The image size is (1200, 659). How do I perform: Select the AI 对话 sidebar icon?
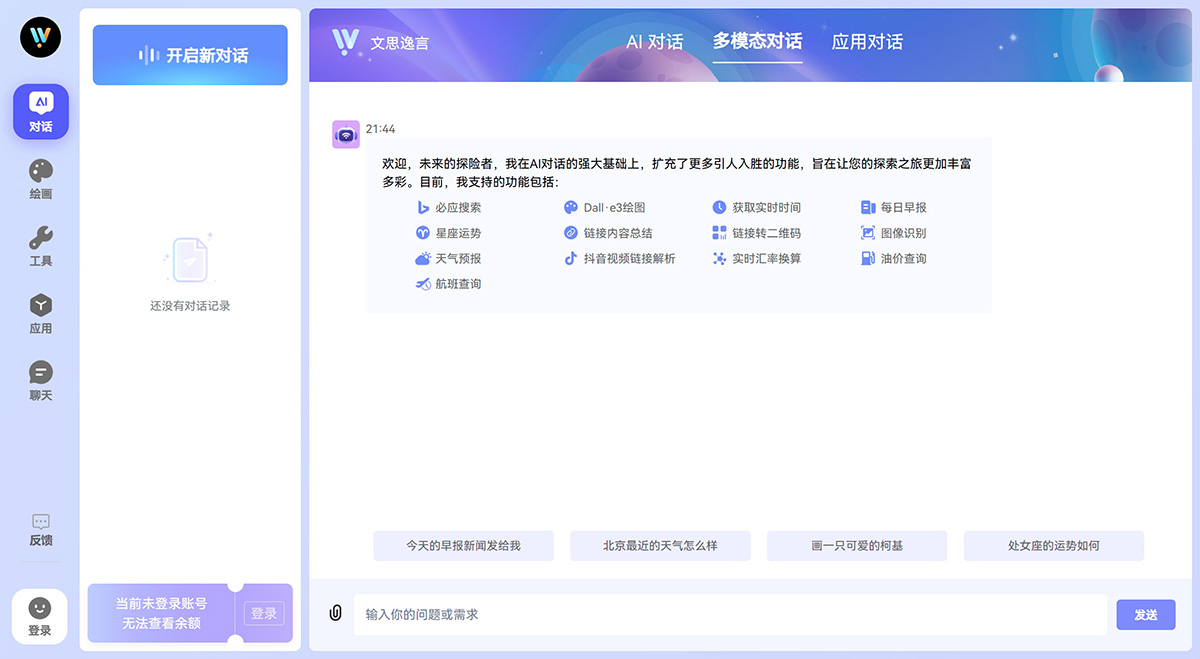(40, 111)
